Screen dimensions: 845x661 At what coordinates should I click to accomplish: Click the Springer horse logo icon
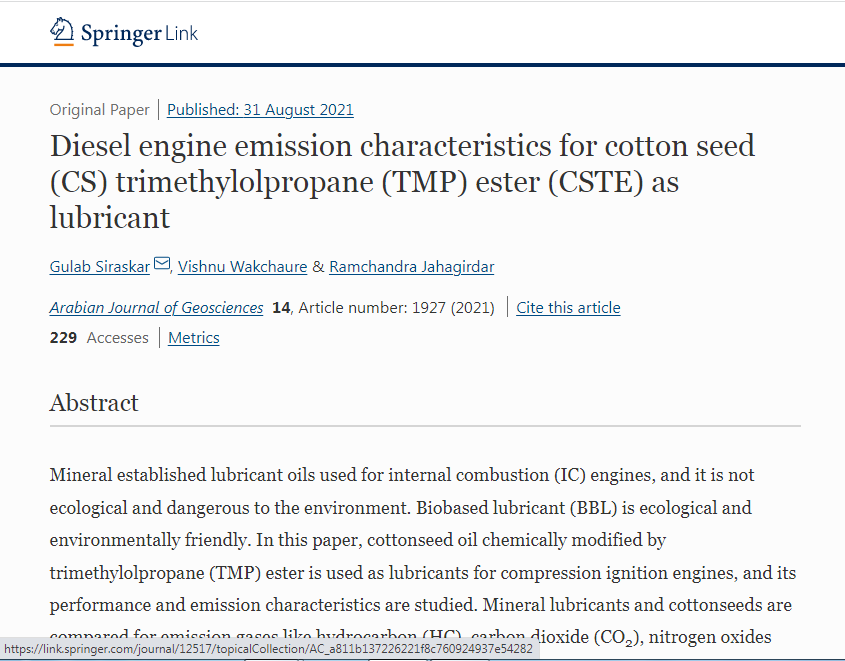coord(62,32)
